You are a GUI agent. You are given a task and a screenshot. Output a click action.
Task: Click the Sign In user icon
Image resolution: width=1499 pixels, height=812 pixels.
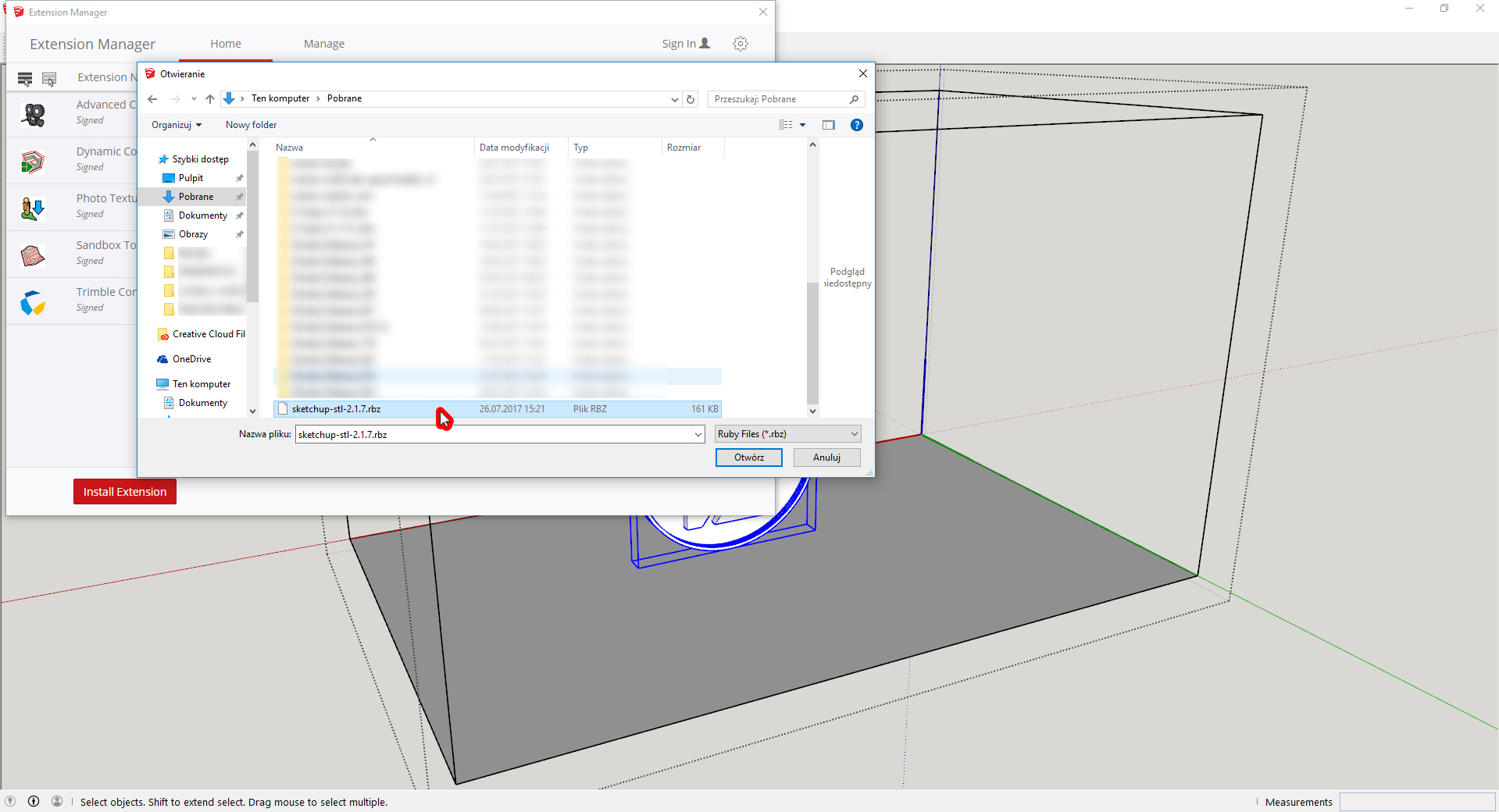tap(705, 44)
